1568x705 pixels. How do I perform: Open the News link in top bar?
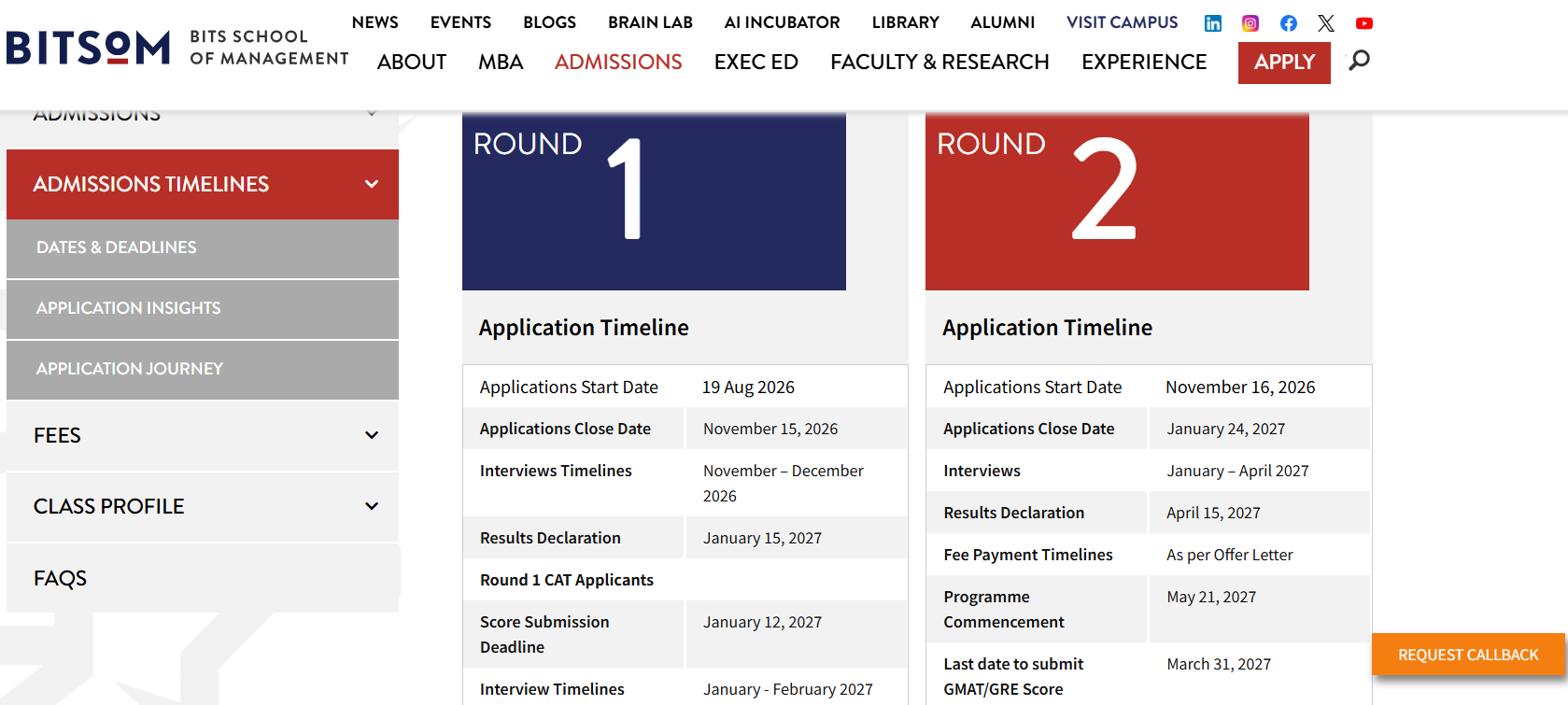tap(375, 22)
